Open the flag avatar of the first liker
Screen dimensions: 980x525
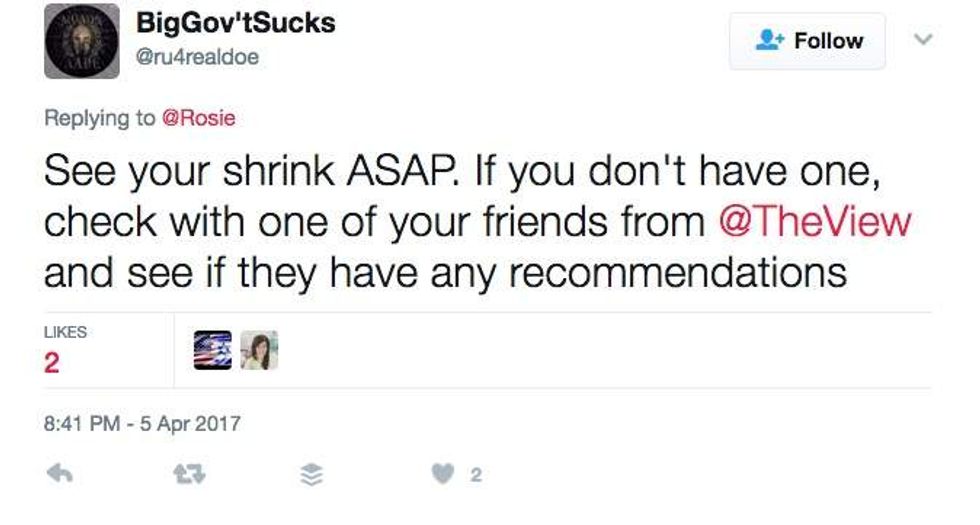click(212, 350)
